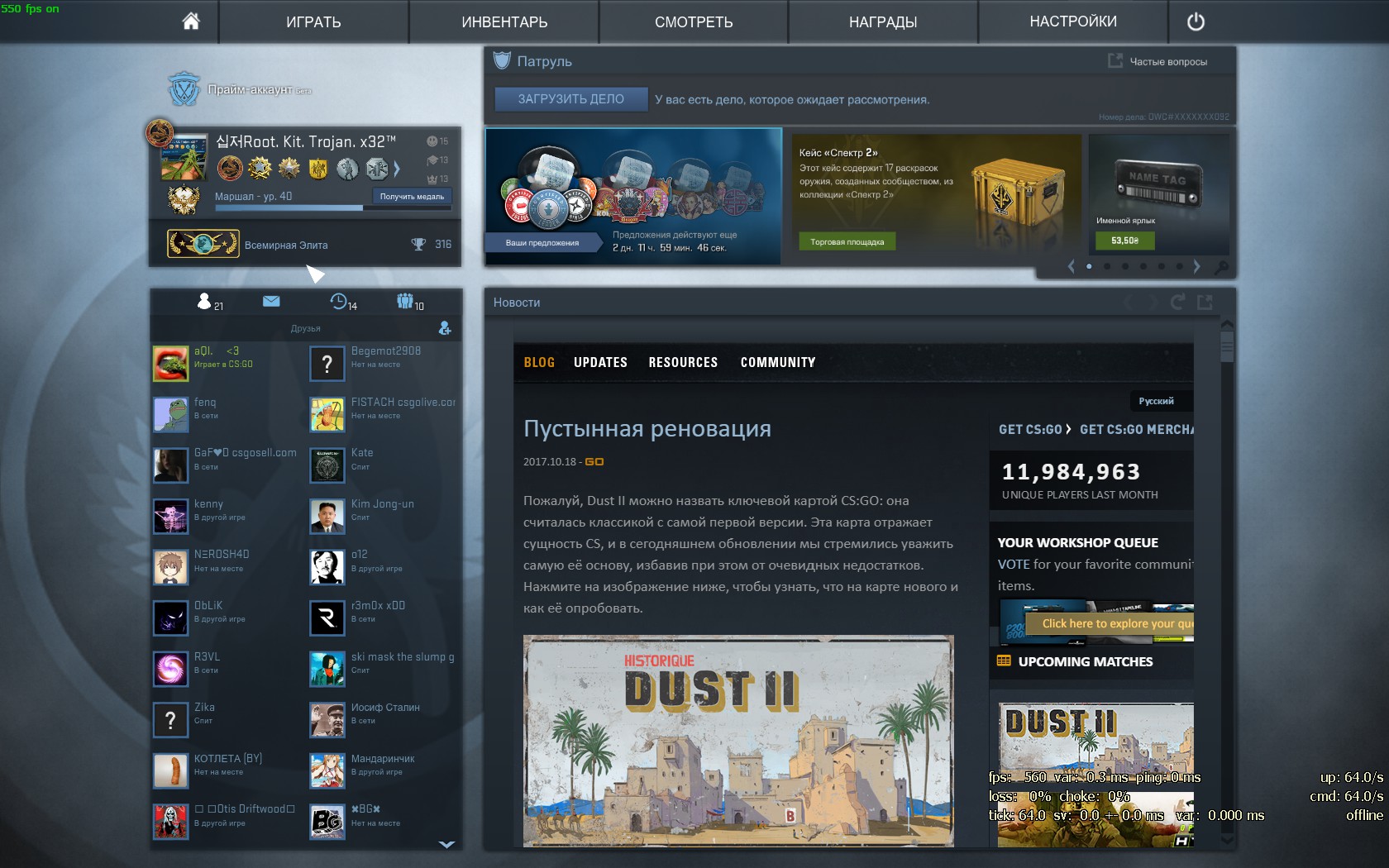
Task: Open the Частые вопросы link
Action: coord(1168,61)
